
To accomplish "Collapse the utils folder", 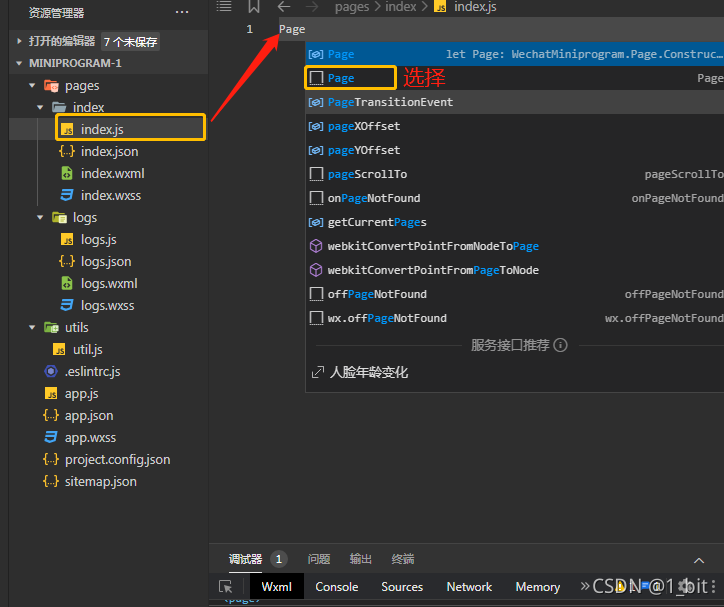I will pyautogui.click(x=32, y=327).
